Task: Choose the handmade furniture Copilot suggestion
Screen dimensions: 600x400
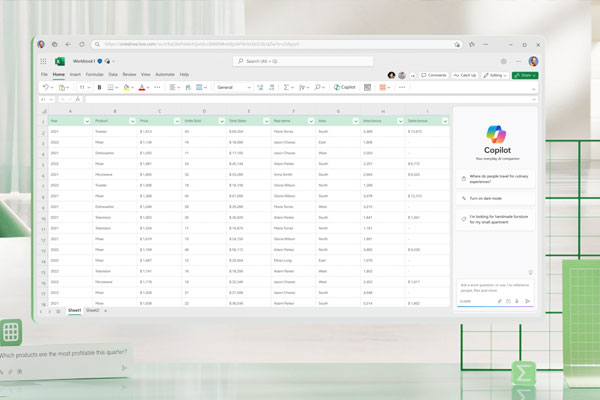Action: 495,219
